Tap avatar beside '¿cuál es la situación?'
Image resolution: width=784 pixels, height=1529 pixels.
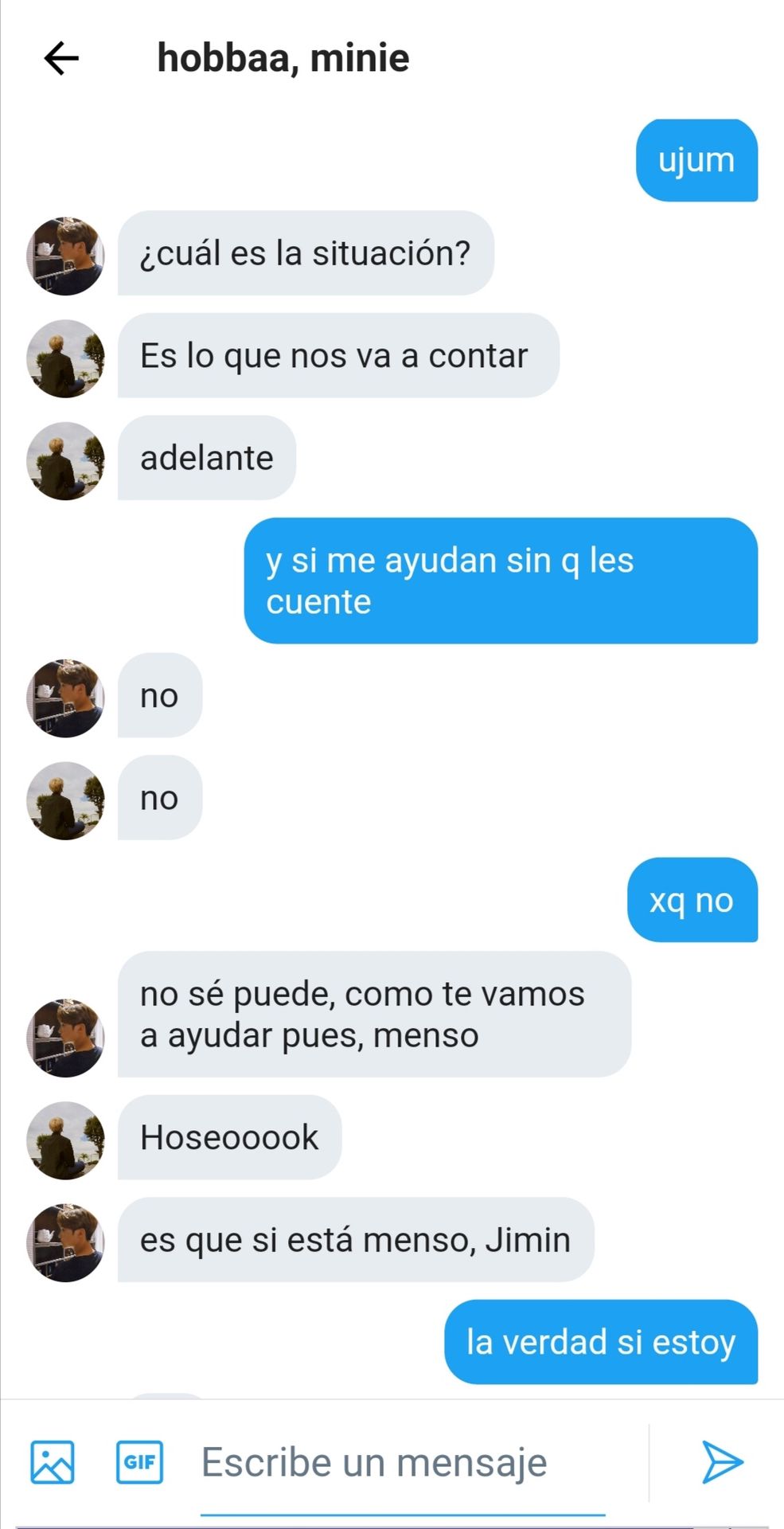pos(65,256)
